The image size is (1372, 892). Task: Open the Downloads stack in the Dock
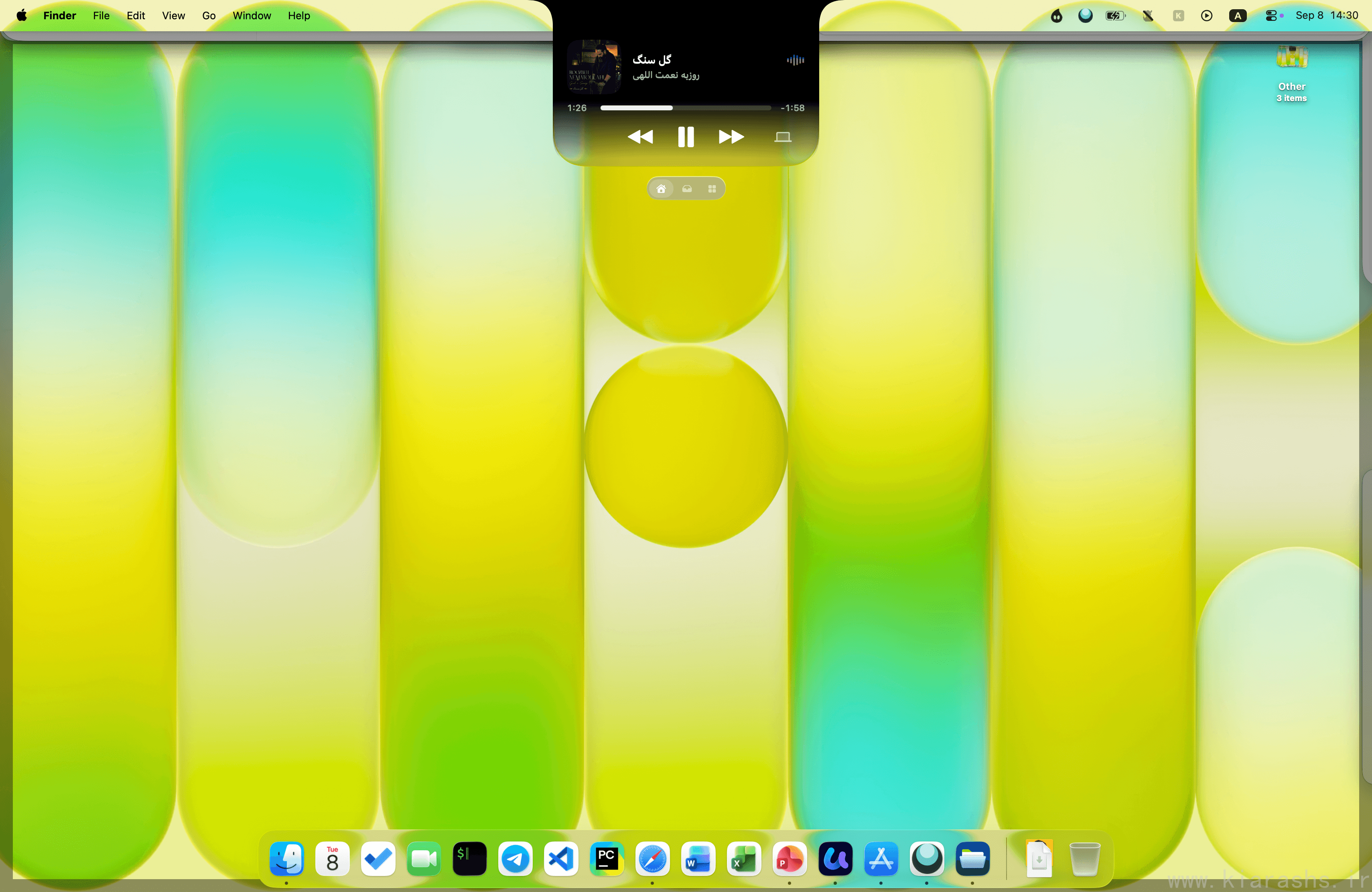1039,859
